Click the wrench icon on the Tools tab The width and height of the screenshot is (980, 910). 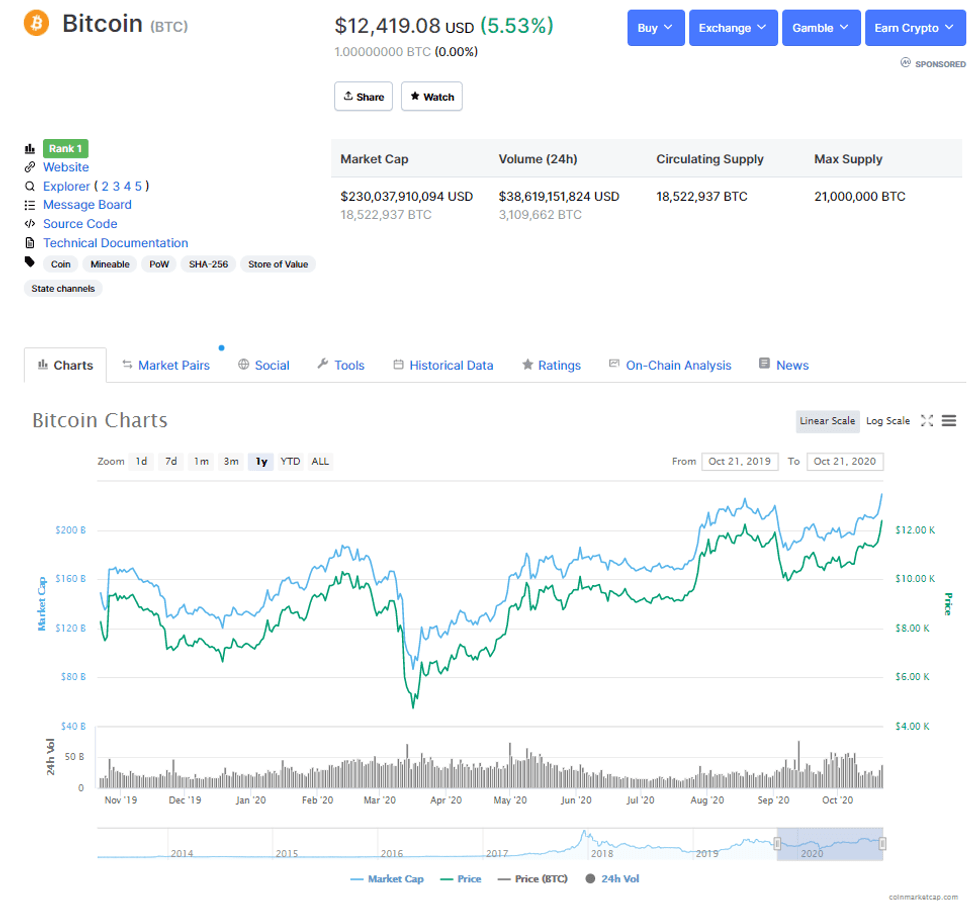coord(321,365)
